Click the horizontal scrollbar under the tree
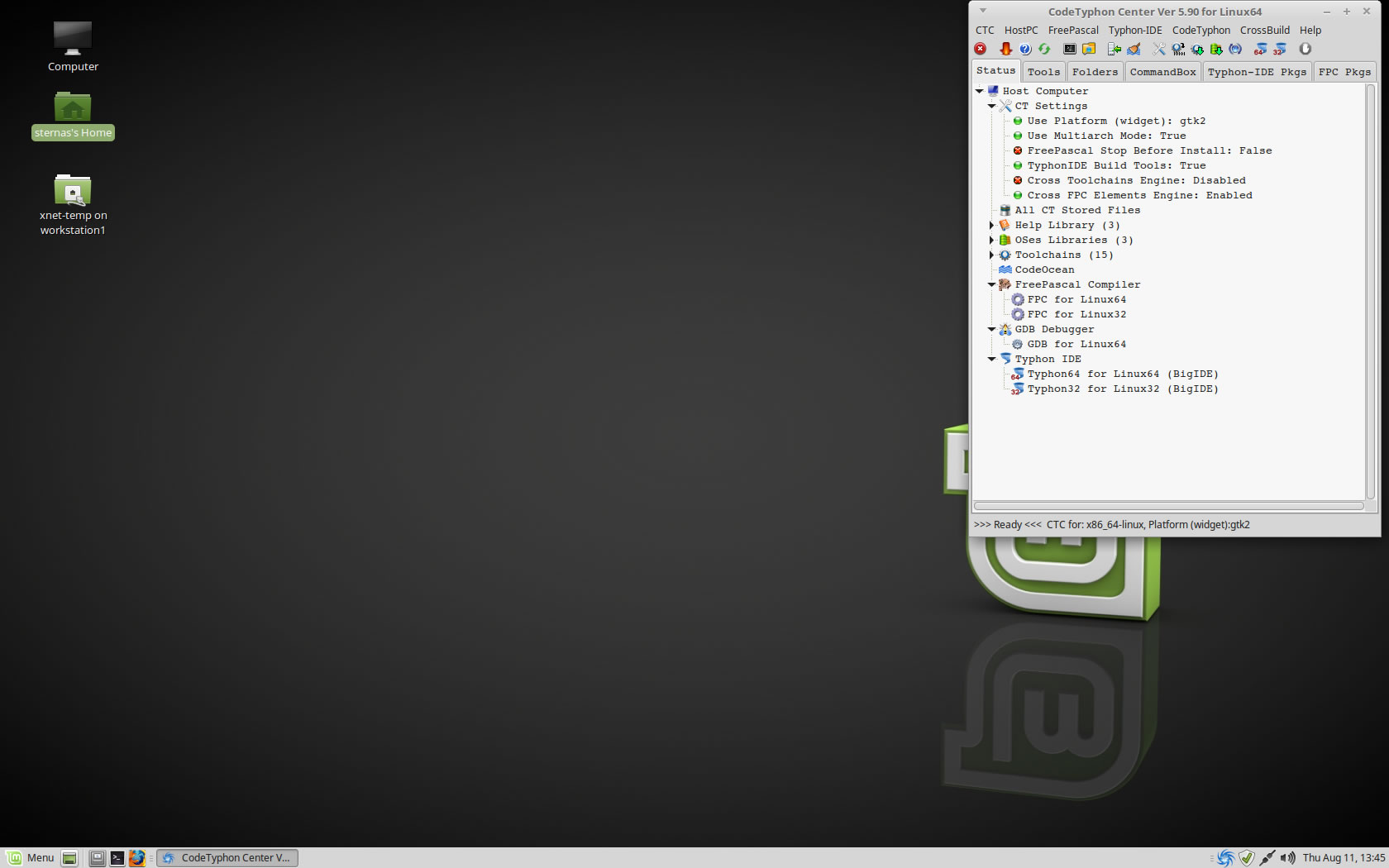 (1169, 506)
